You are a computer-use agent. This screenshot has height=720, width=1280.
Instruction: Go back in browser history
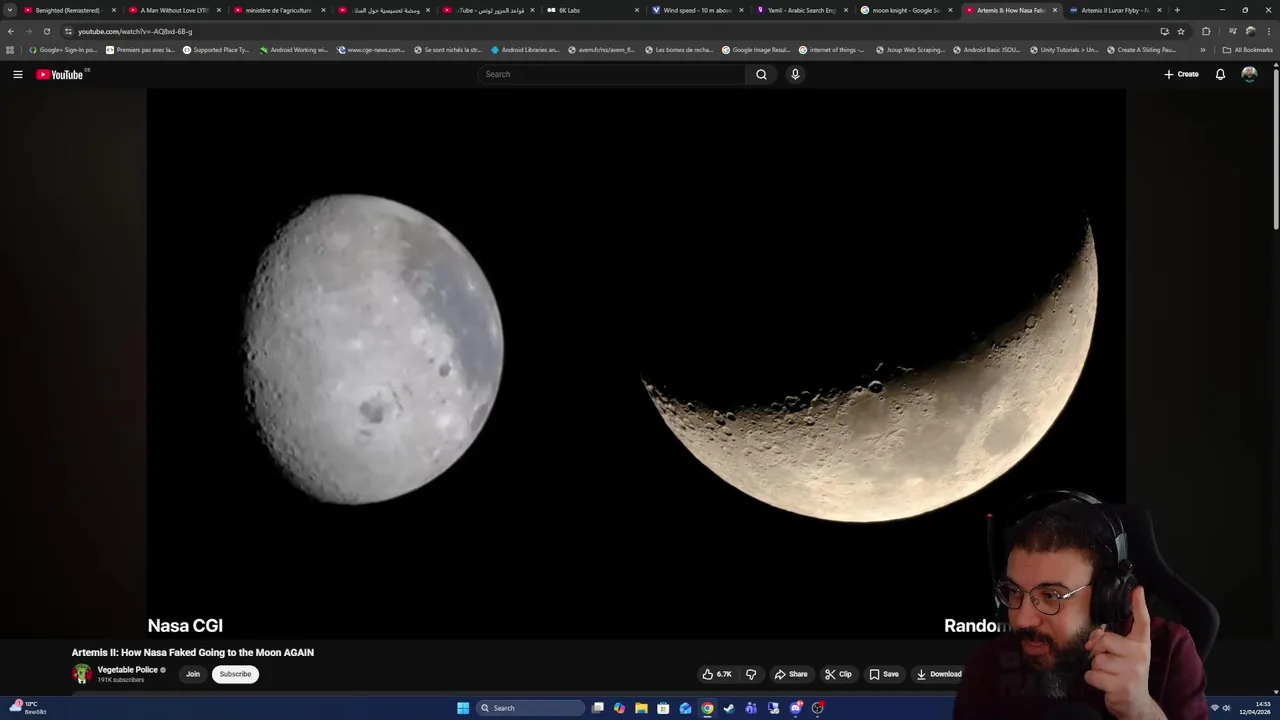[11, 31]
